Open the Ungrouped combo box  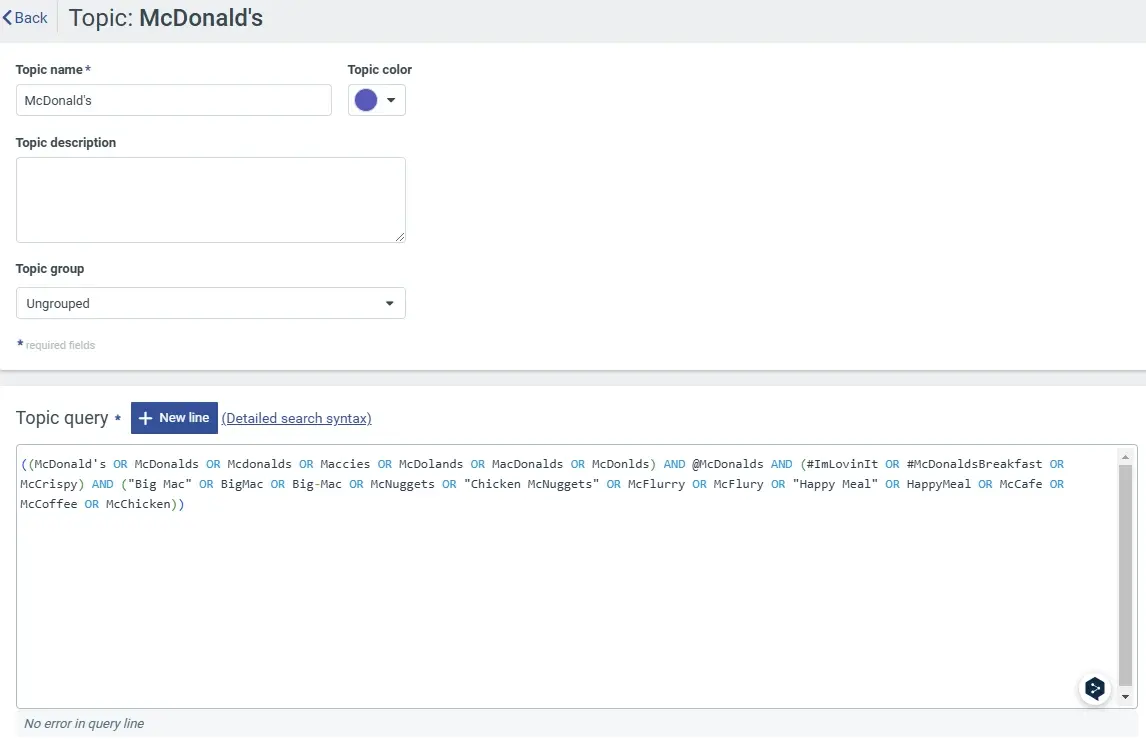[210, 303]
